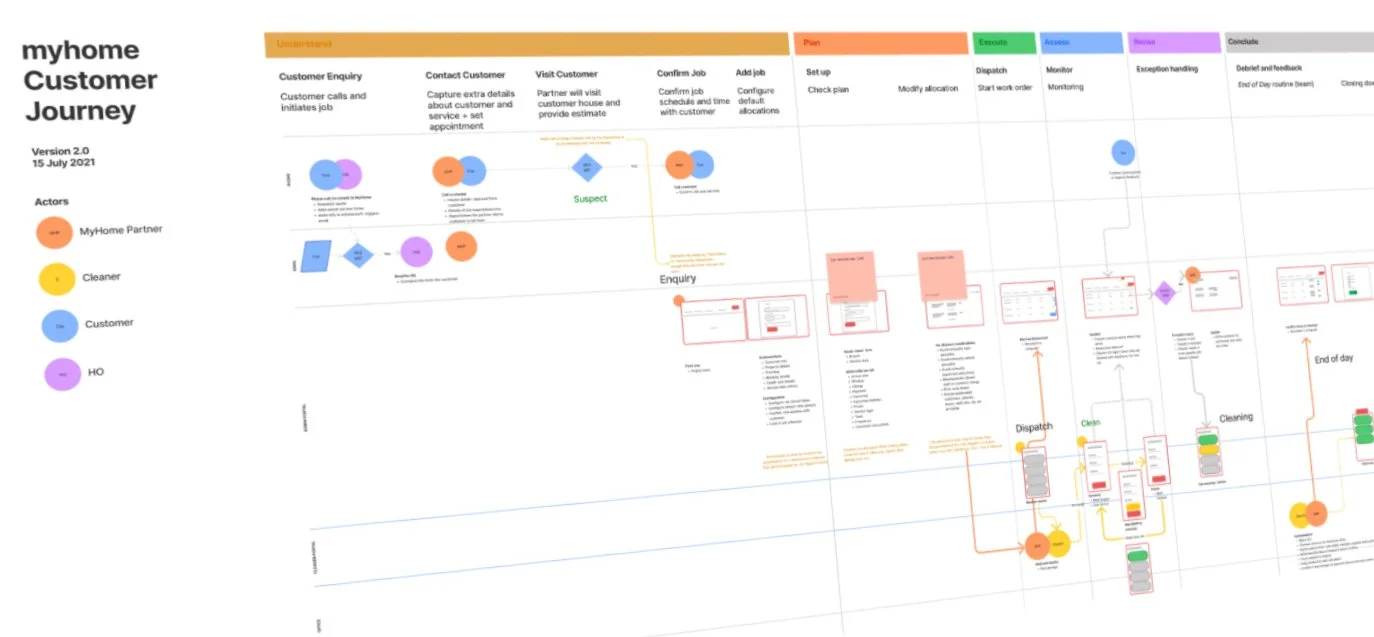1374x637 pixels.
Task: Open the first wireframe thumbnail below Enquiry
Action: click(x=714, y=321)
